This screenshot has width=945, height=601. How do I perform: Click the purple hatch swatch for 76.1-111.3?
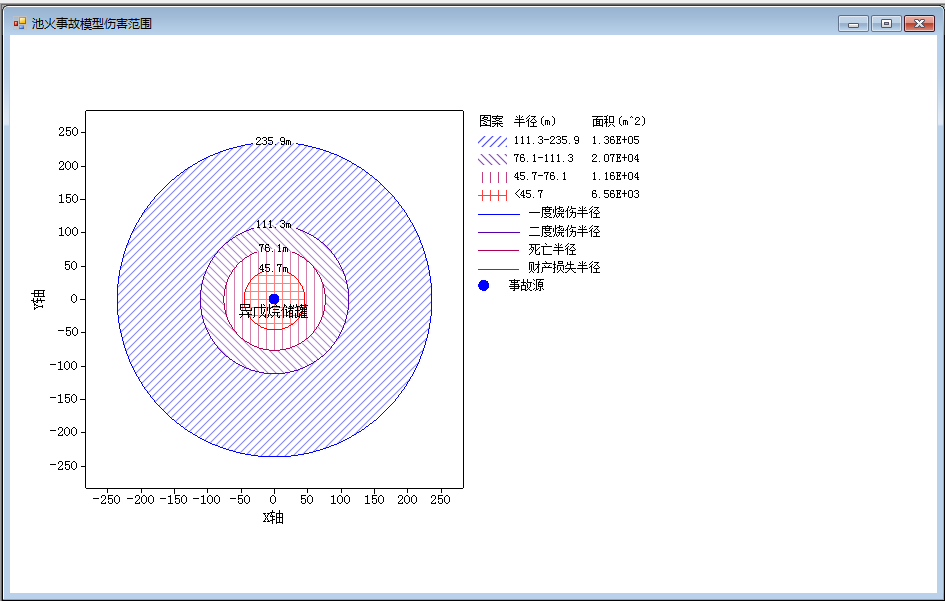click(492, 159)
